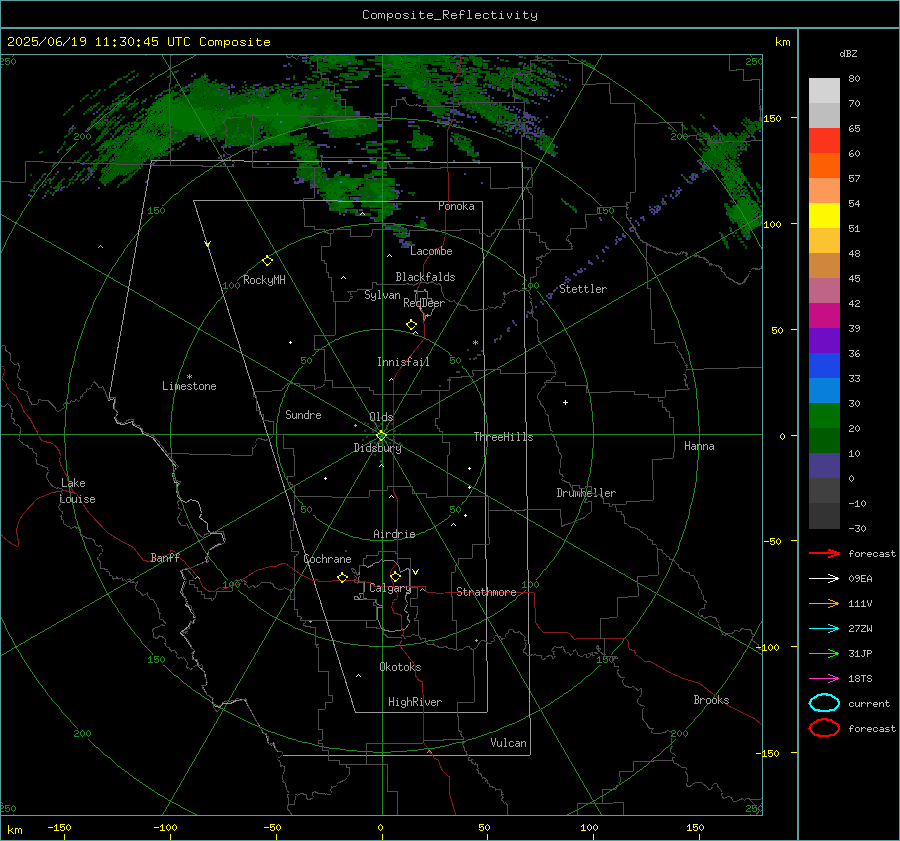Image resolution: width=900 pixels, height=841 pixels.
Task: Click the red forecast ellipse icon
Action: (x=824, y=728)
